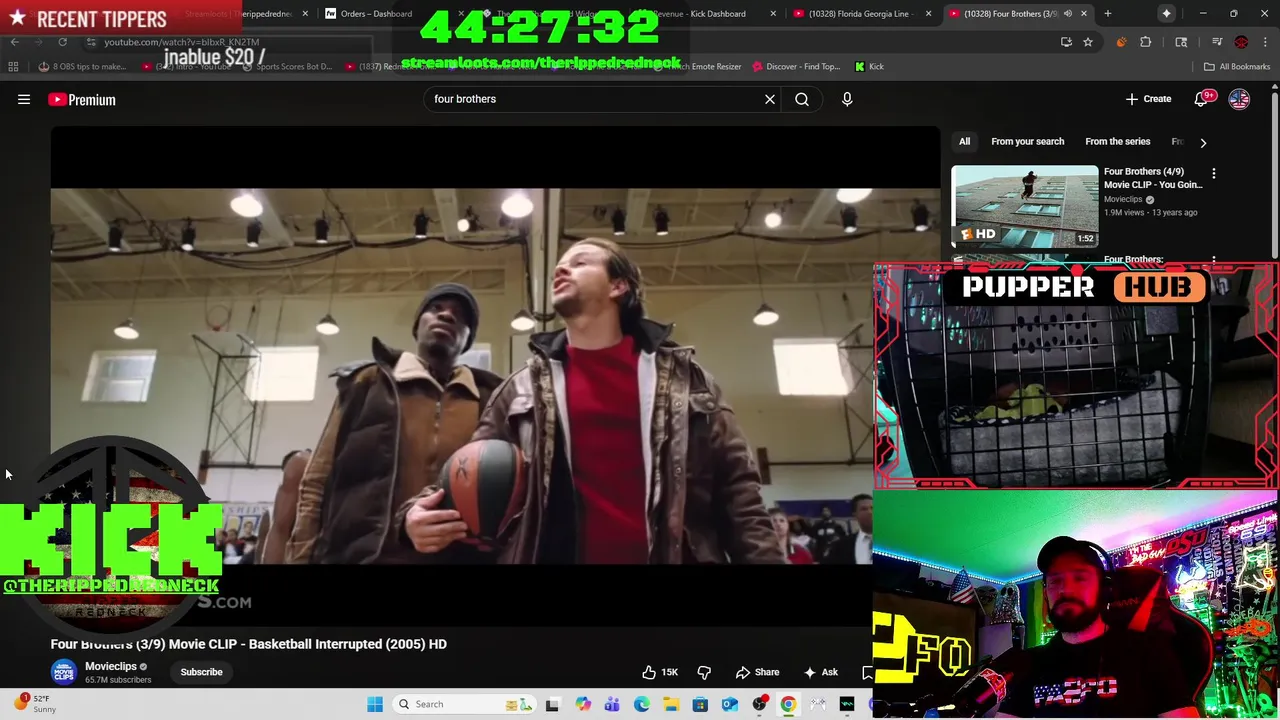
Task: Share the video
Action: tap(757, 672)
